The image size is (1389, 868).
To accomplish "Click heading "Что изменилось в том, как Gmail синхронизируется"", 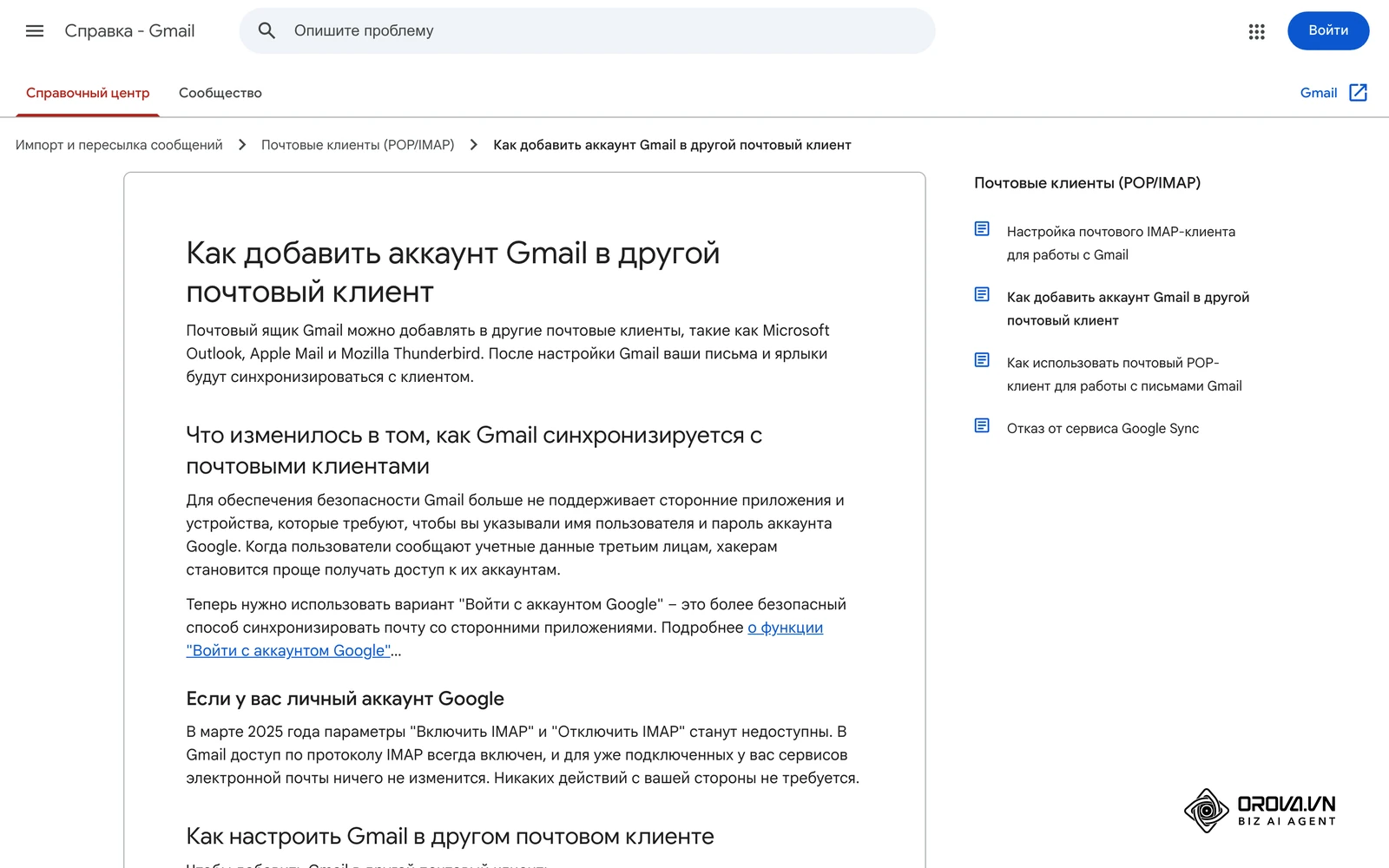I will point(474,450).
